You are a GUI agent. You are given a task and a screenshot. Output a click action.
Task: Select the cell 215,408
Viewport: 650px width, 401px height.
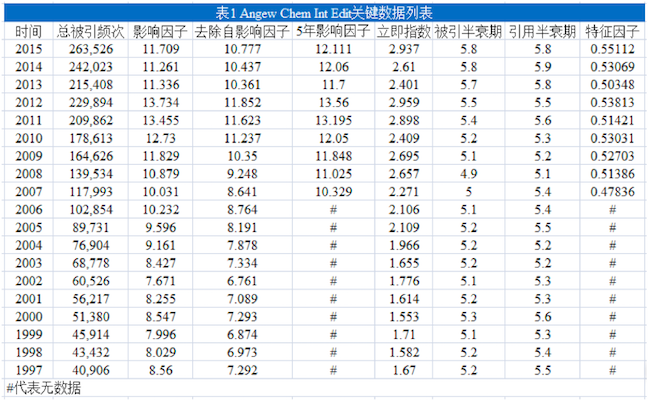91,85
